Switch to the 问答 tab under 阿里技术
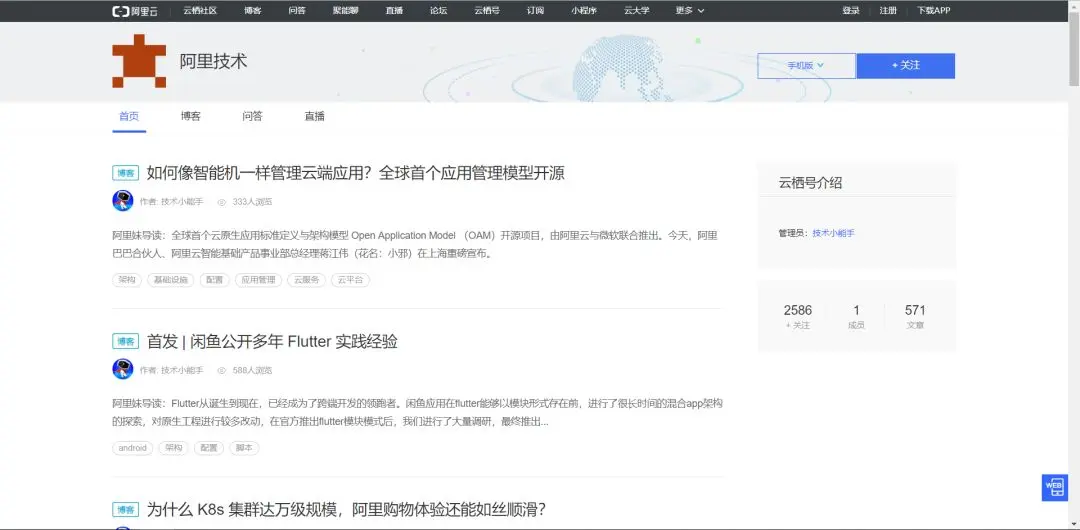Screen dimensions: 1080x530 coord(253,116)
